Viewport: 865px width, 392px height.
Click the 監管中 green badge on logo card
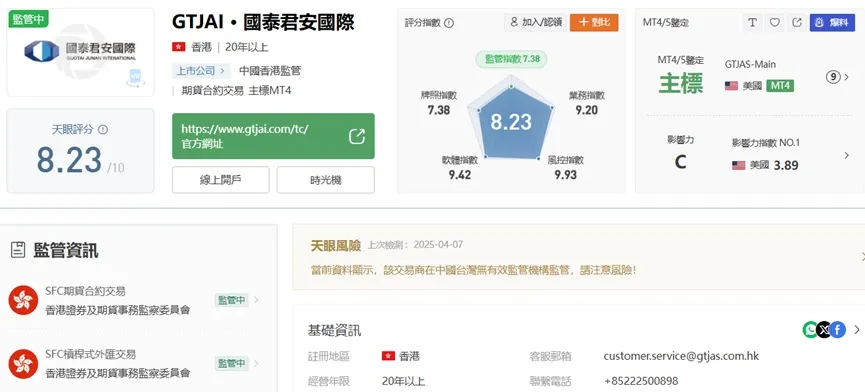coord(29,19)
